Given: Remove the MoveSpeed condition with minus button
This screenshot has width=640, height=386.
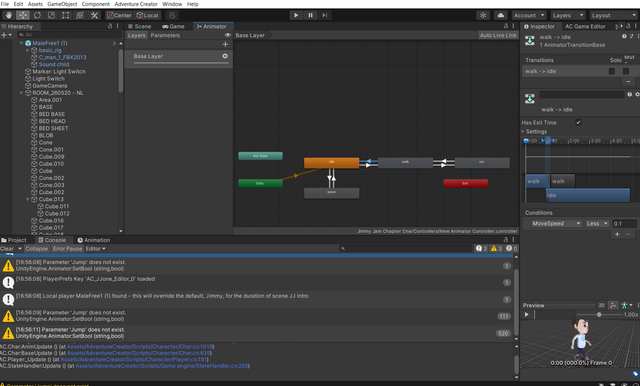Looking at the screenshot, I should (x=628, y=234).
